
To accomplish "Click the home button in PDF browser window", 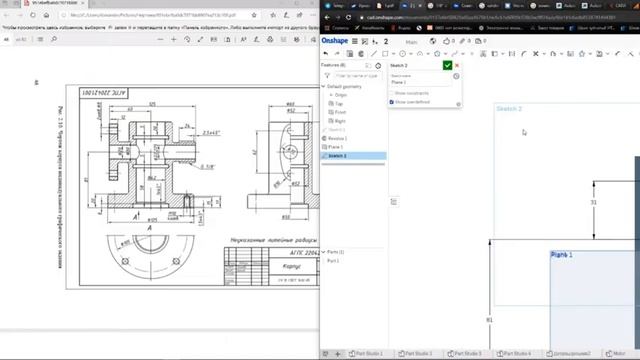I will (x=46, y=15).
